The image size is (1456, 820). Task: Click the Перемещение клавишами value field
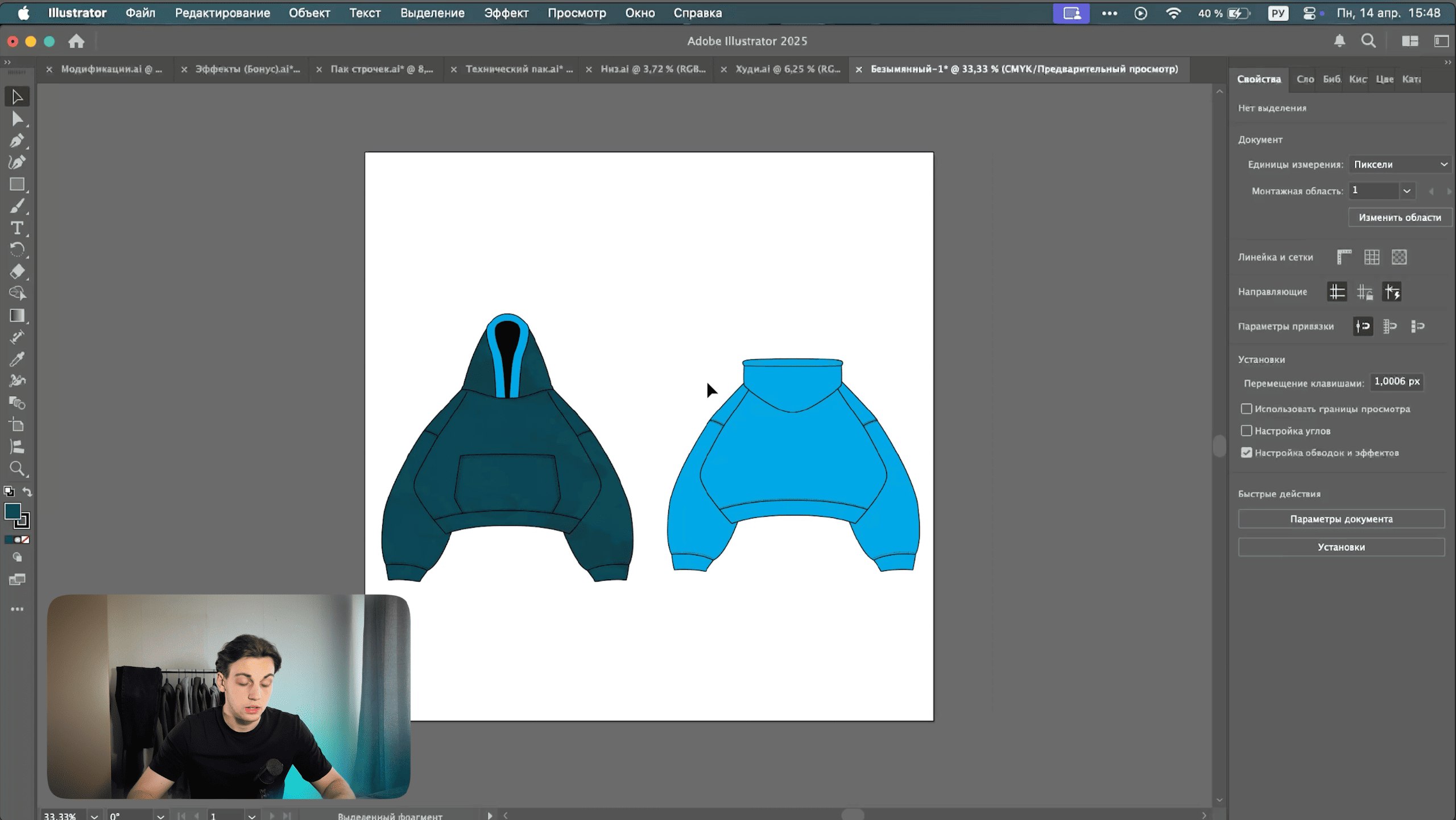[x=1396, y=382]
